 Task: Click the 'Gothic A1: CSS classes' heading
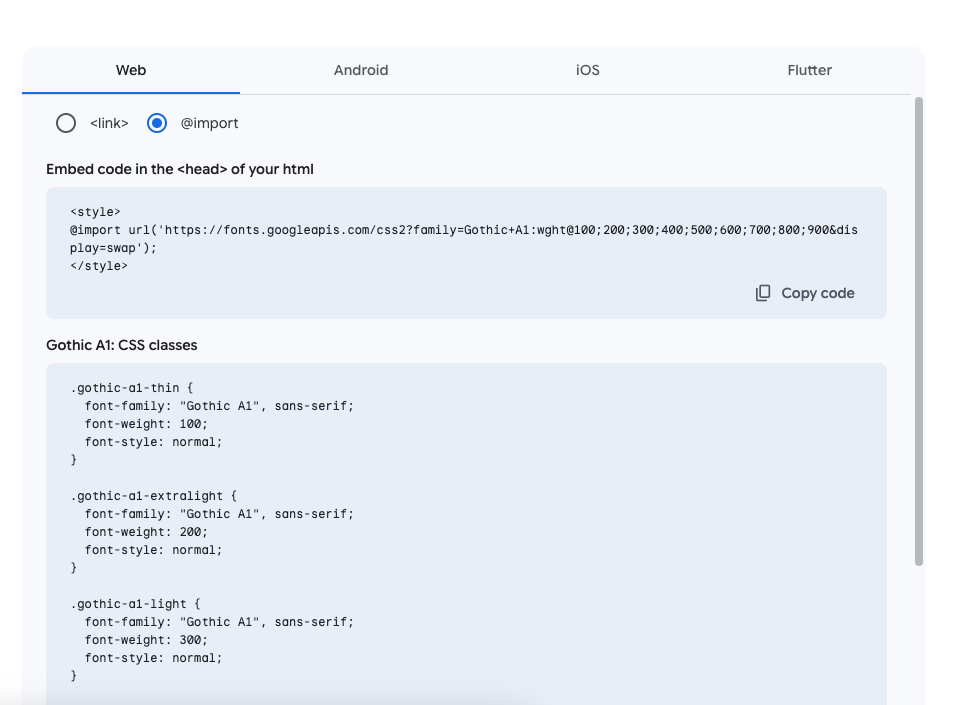tap(121, 345)
